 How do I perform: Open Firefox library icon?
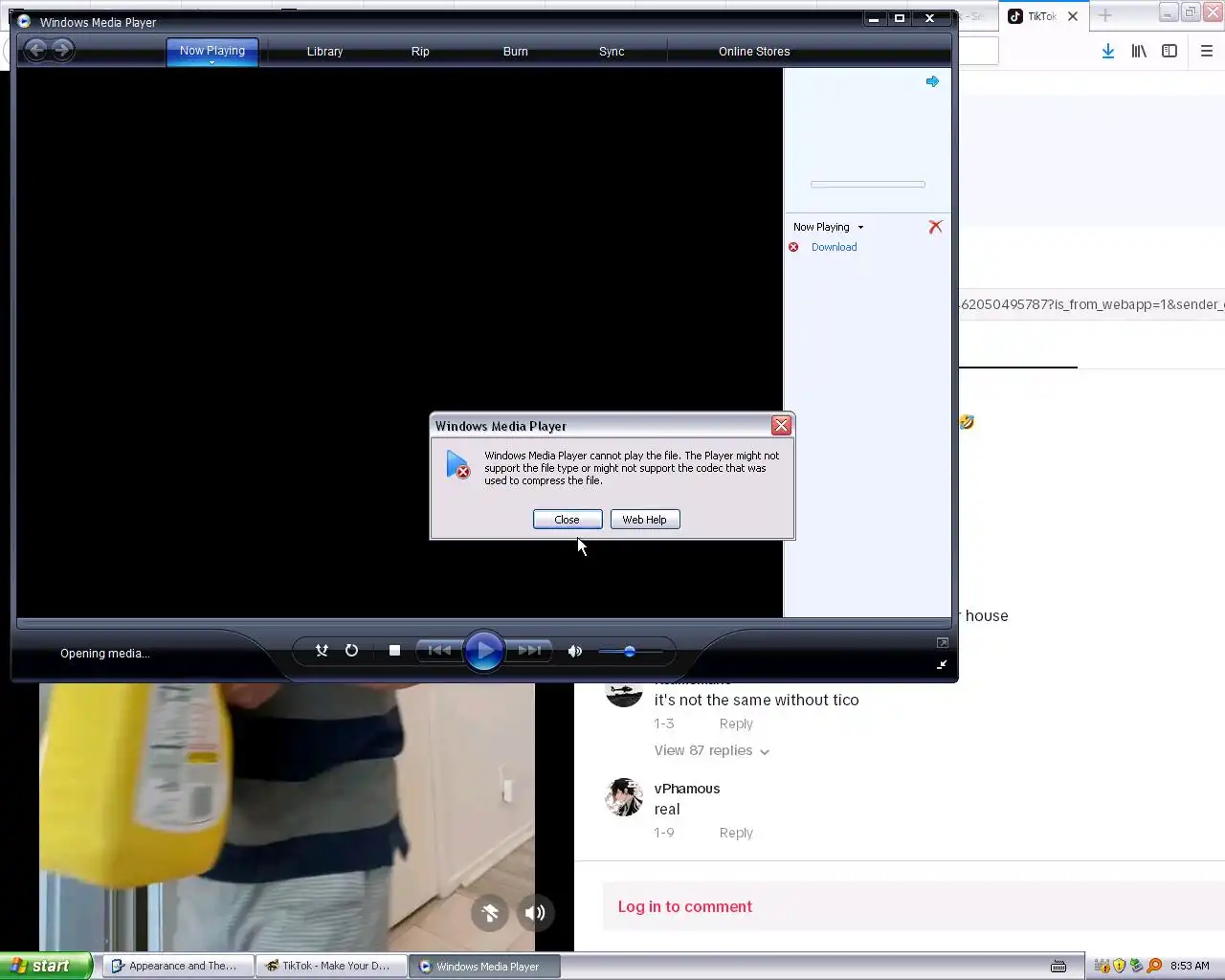(1139, 52)
